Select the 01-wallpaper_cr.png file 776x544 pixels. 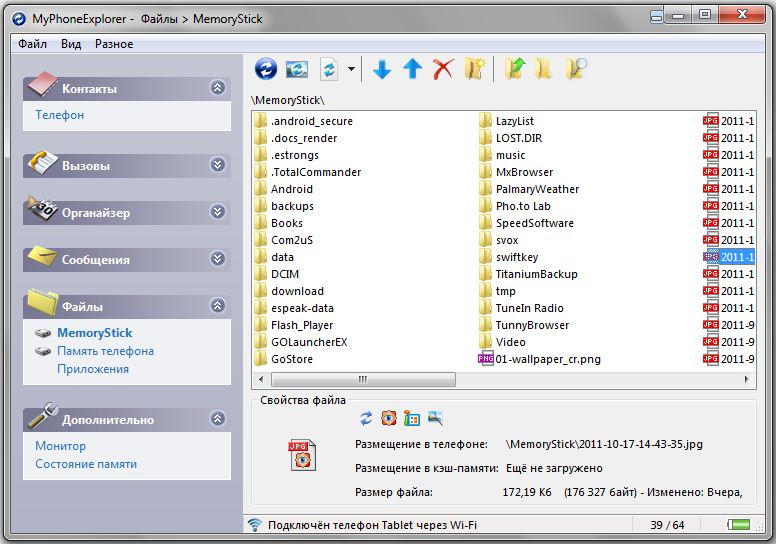539,359
